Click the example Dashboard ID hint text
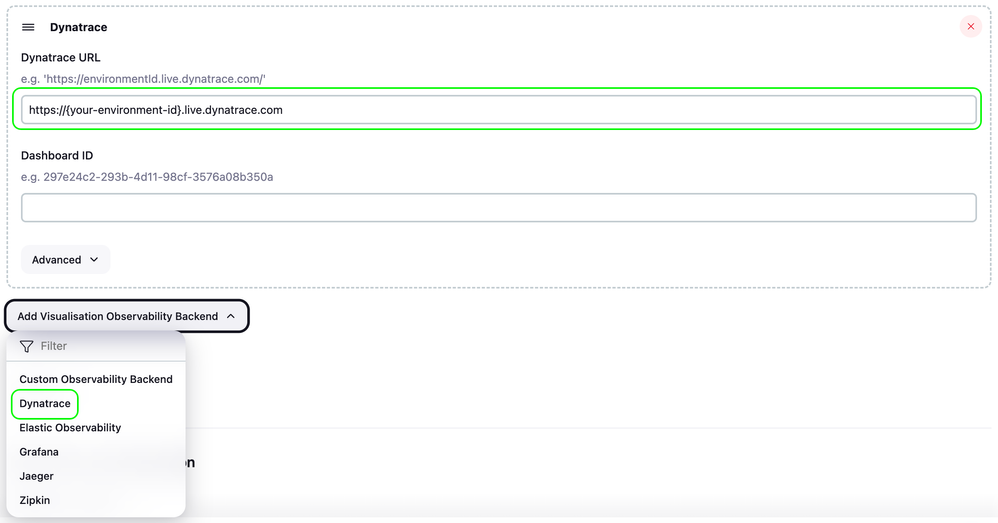The image size is (998, 523). tap(146, 177)
